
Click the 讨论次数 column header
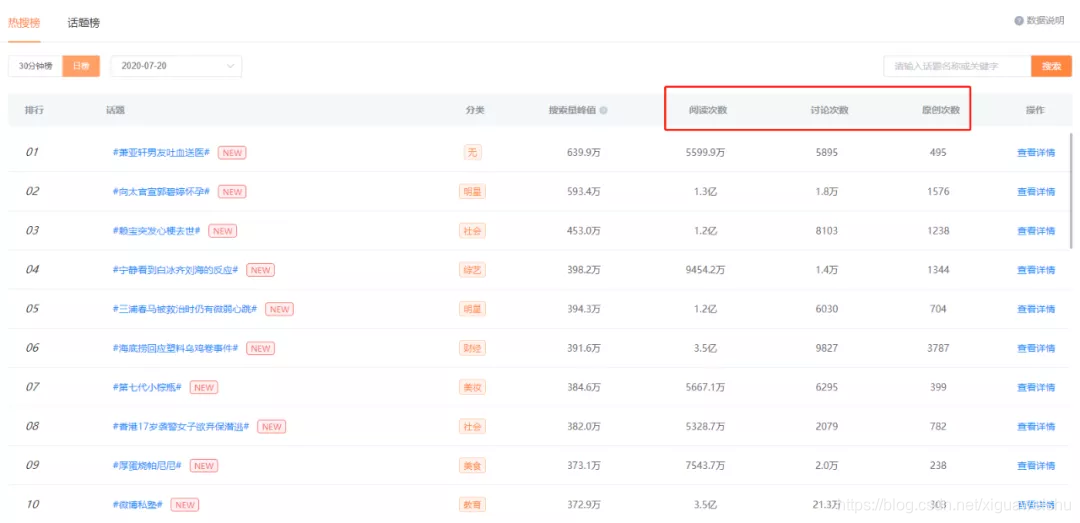pyautogui.click(x=829, y=110)
